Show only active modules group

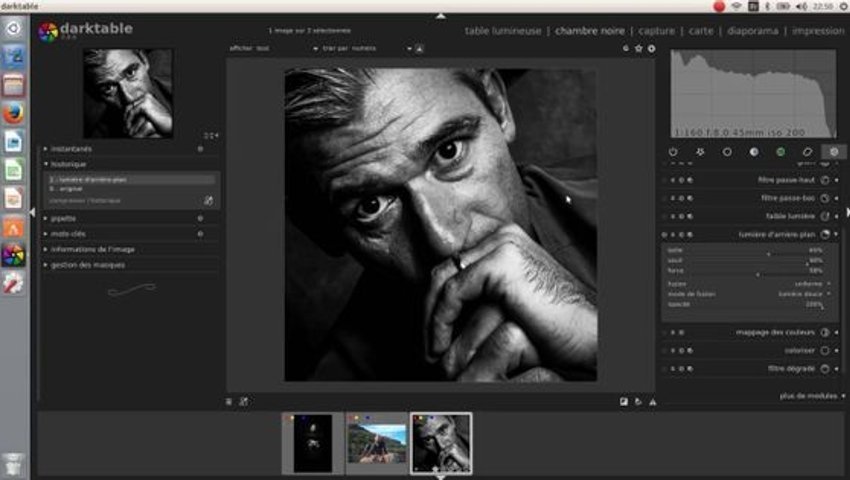pyautogui.click(x=673, y=152)
